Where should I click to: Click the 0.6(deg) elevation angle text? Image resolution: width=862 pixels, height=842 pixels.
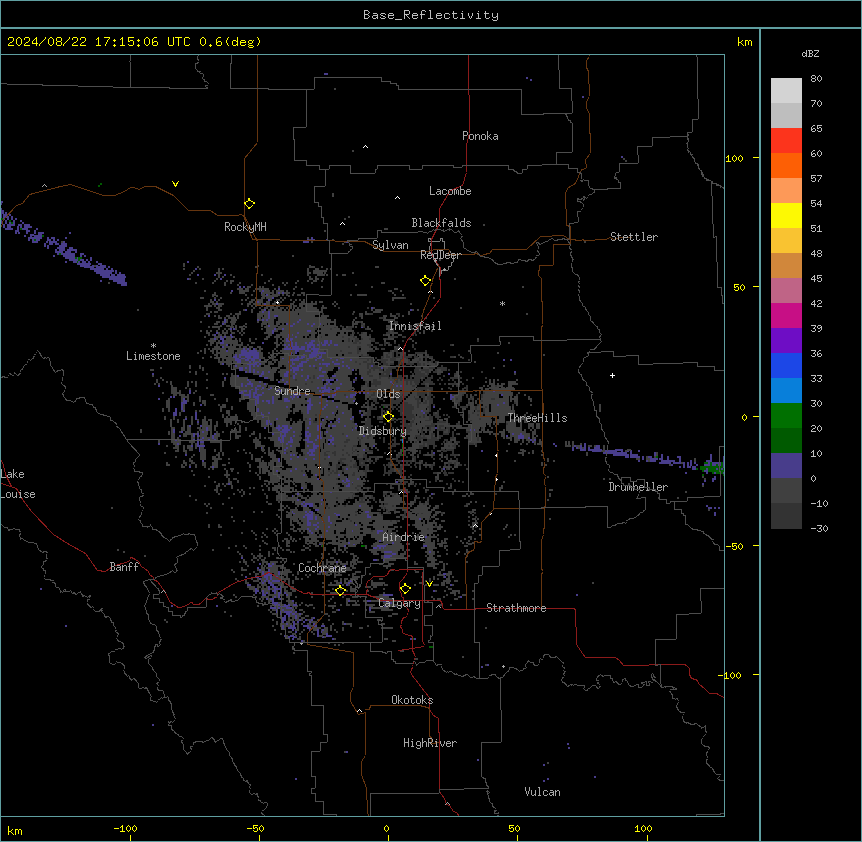tap(230, 42)
